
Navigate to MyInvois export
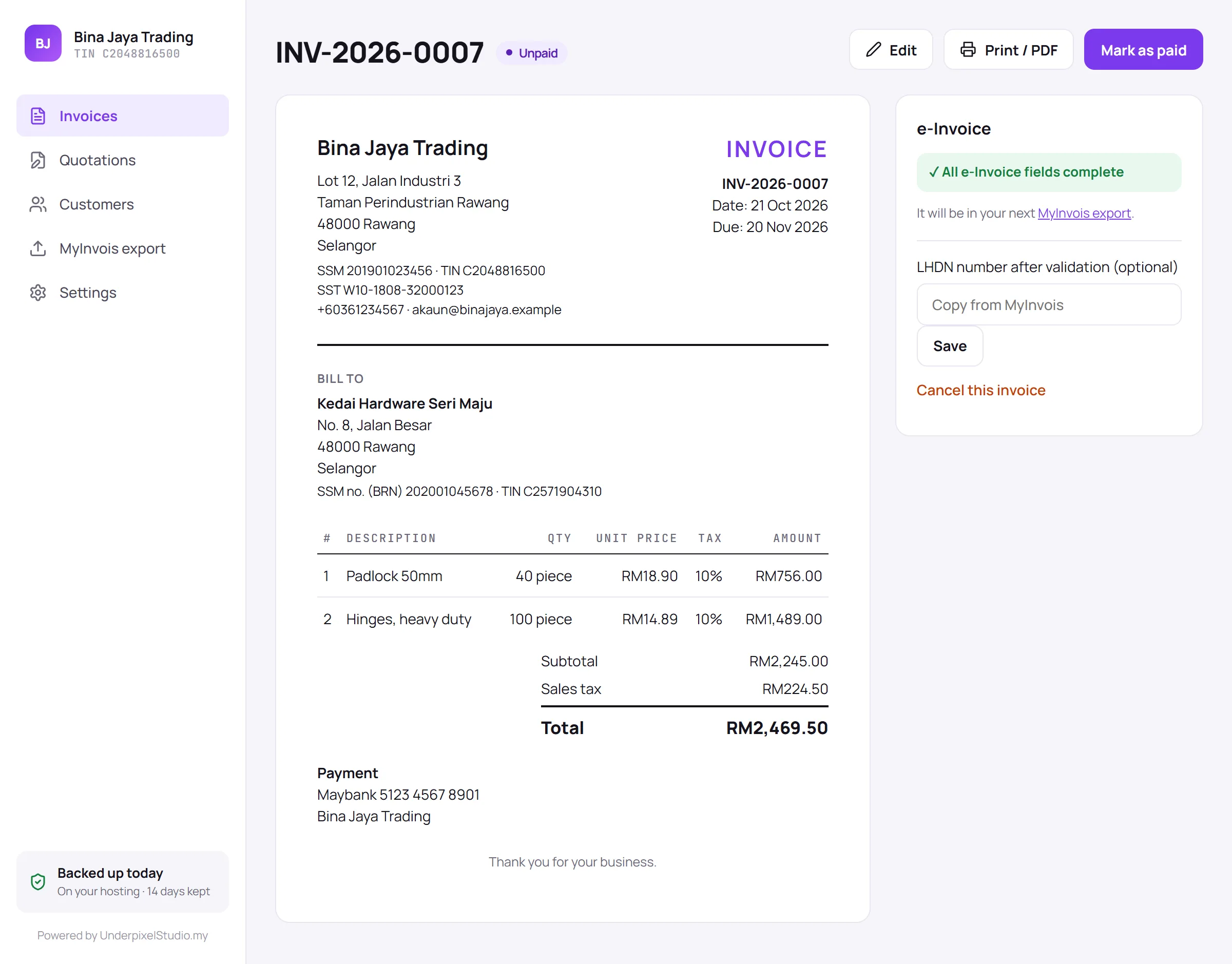(123, 248)
